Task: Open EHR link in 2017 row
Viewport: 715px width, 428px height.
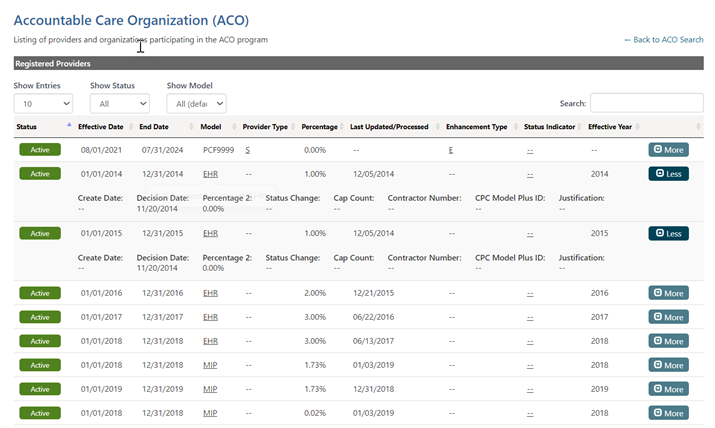Action: coord(210,317)
